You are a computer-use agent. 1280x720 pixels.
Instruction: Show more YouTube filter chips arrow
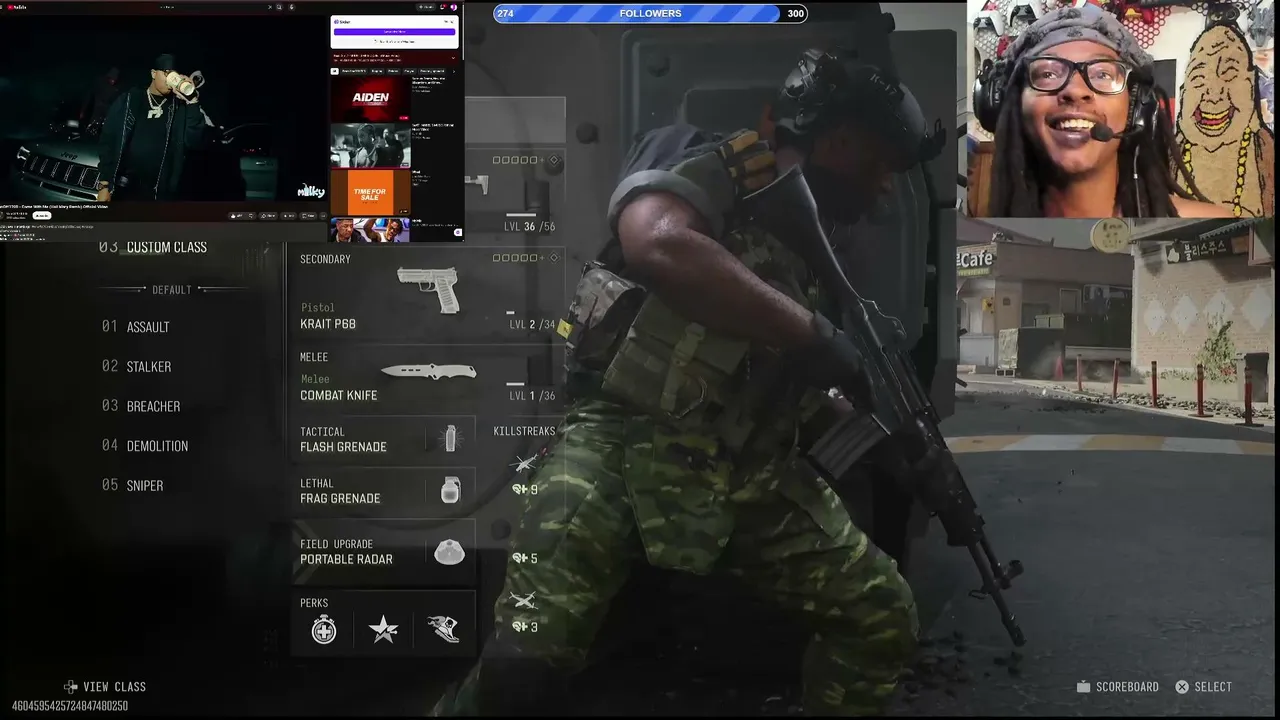454,71
